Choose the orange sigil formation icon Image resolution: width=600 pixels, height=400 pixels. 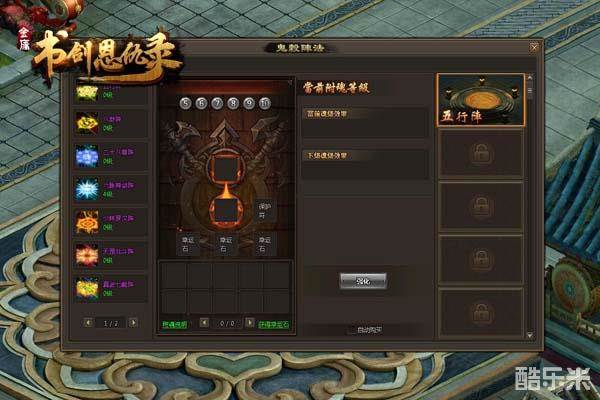tap(86, 222)
